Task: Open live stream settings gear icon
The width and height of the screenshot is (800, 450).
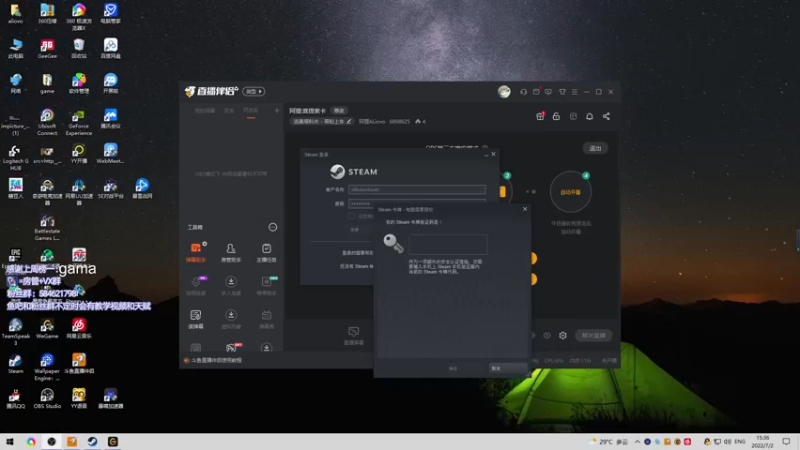Action: click(x=563, y=335)
